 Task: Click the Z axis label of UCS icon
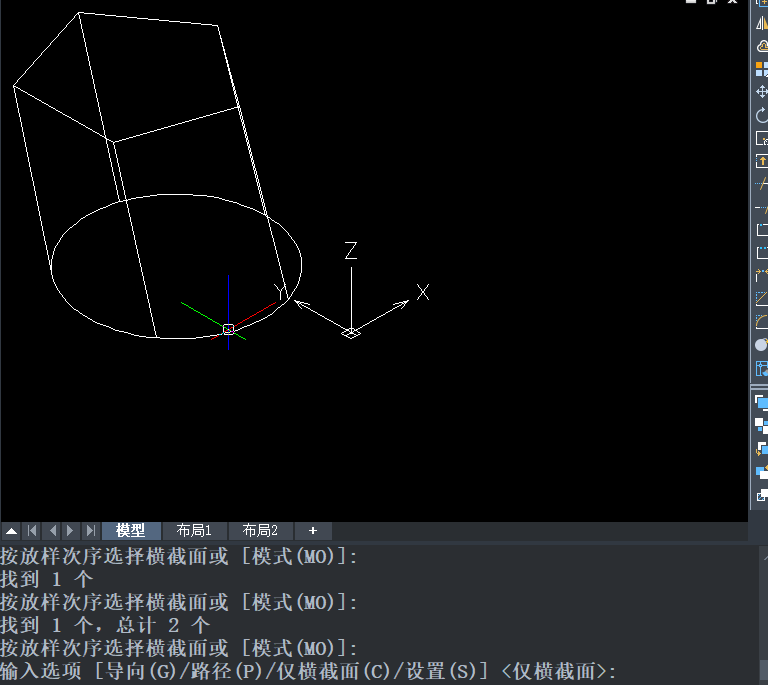(x=351, y=251)
